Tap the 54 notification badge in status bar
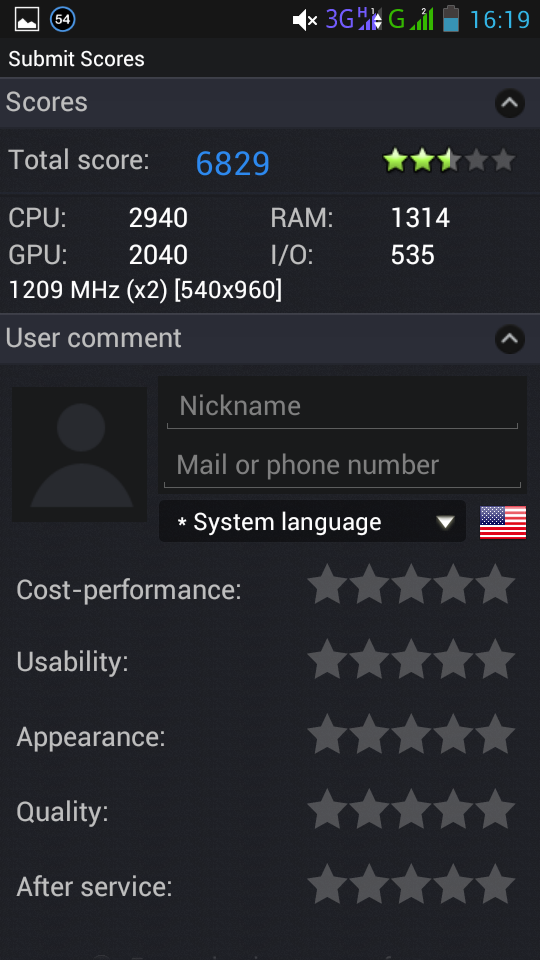This screenshot has height=960, width=540. pyautogui.click(x=62, y=19)
